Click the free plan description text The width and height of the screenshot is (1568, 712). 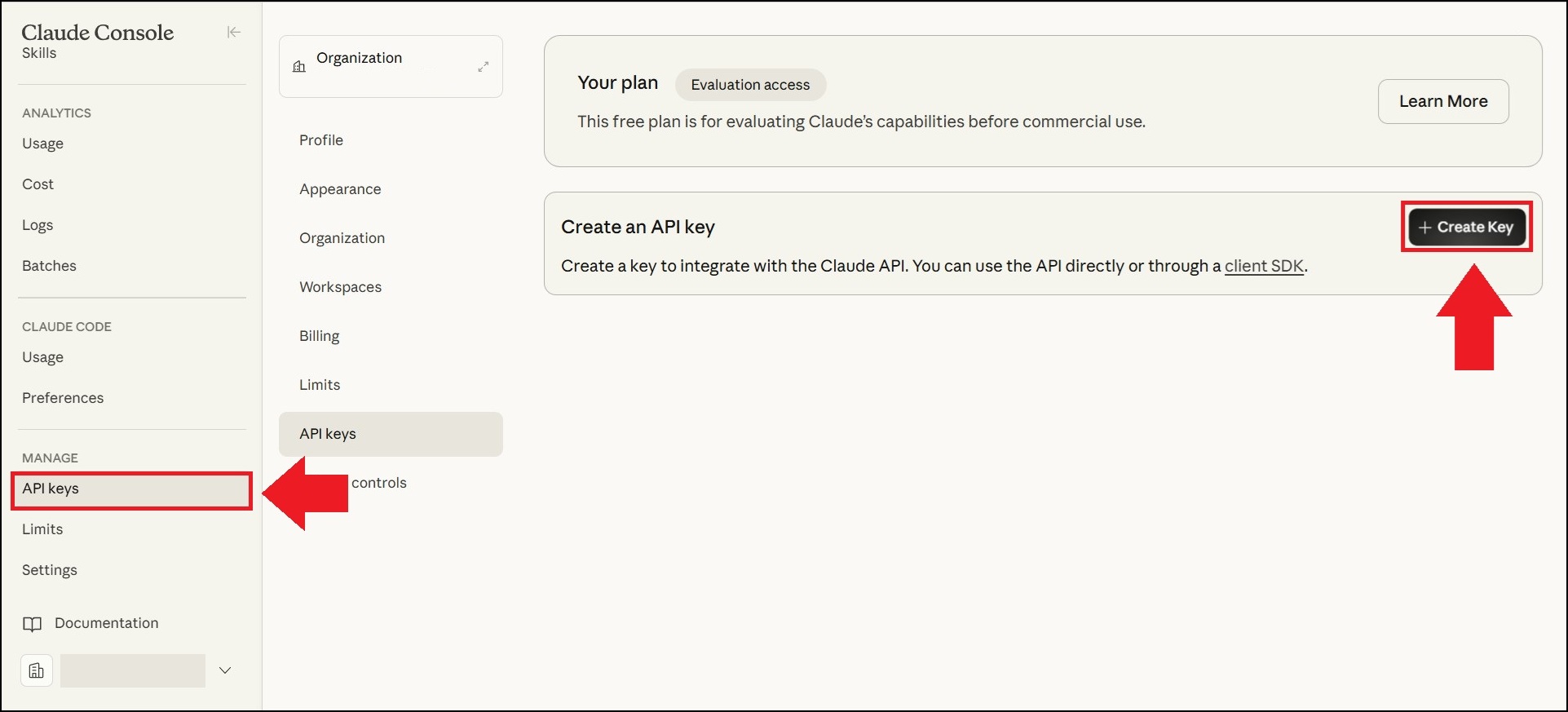tap(861, 122)
